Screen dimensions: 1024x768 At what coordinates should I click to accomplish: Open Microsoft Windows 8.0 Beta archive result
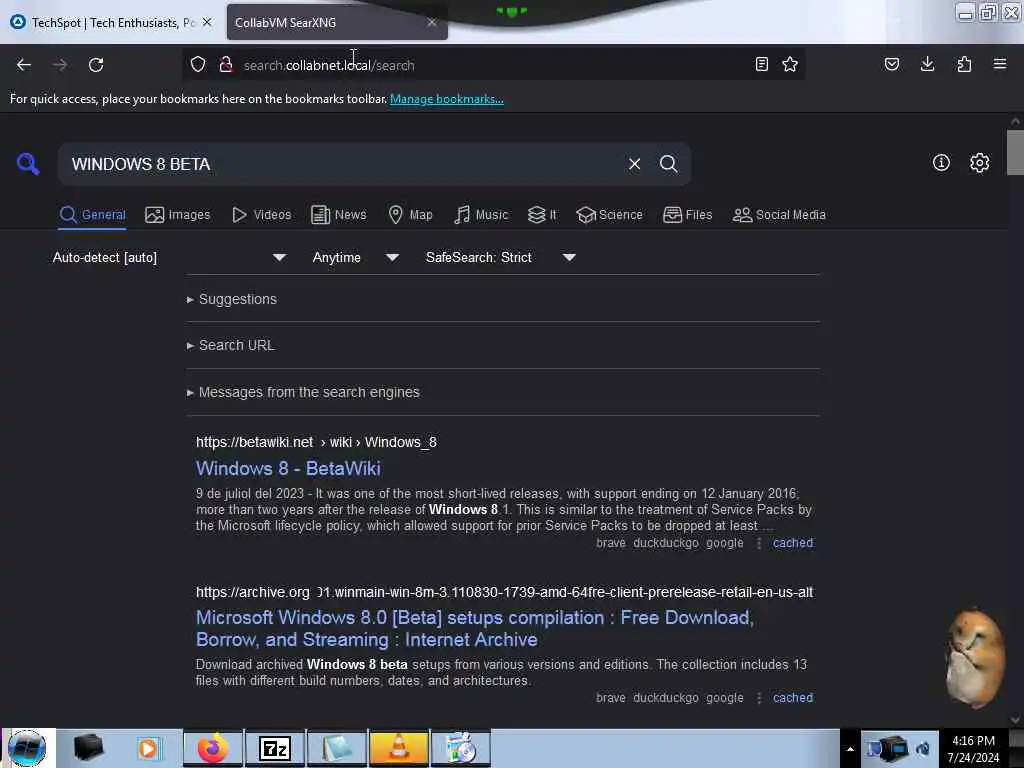pos(475,628)
